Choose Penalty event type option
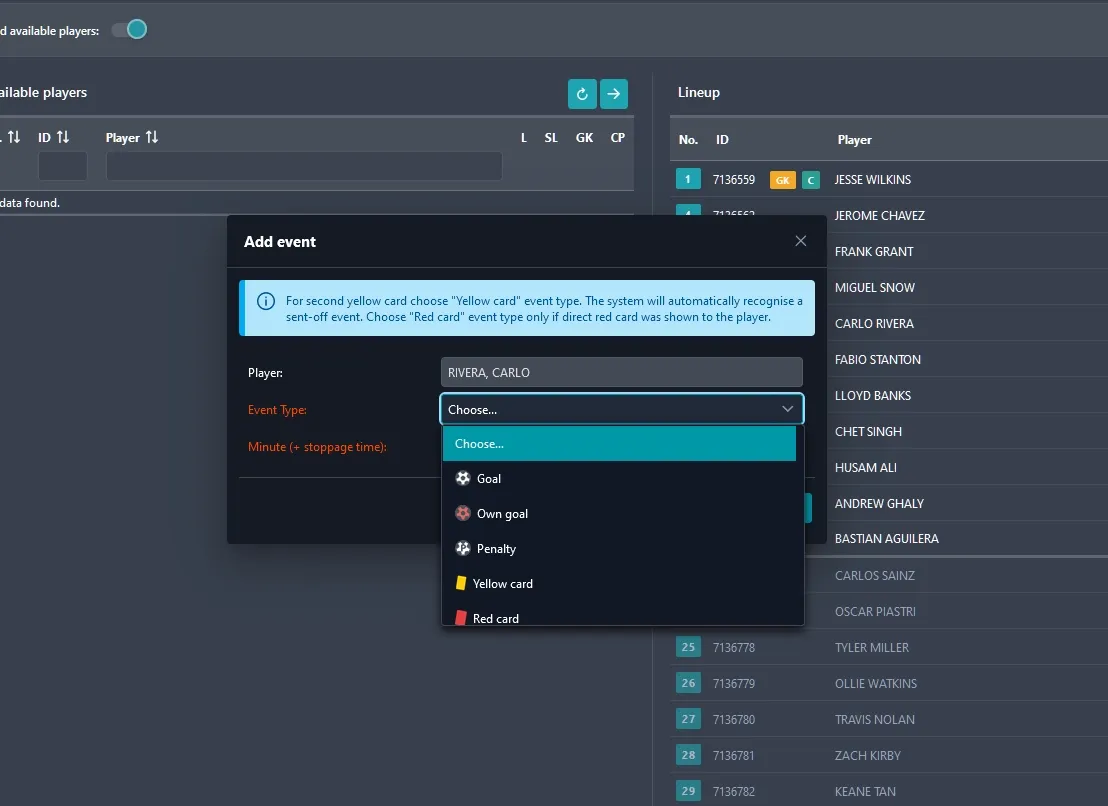Image resolution: width=1108 pixels, height=806 pixels. [x=496, y=549]
